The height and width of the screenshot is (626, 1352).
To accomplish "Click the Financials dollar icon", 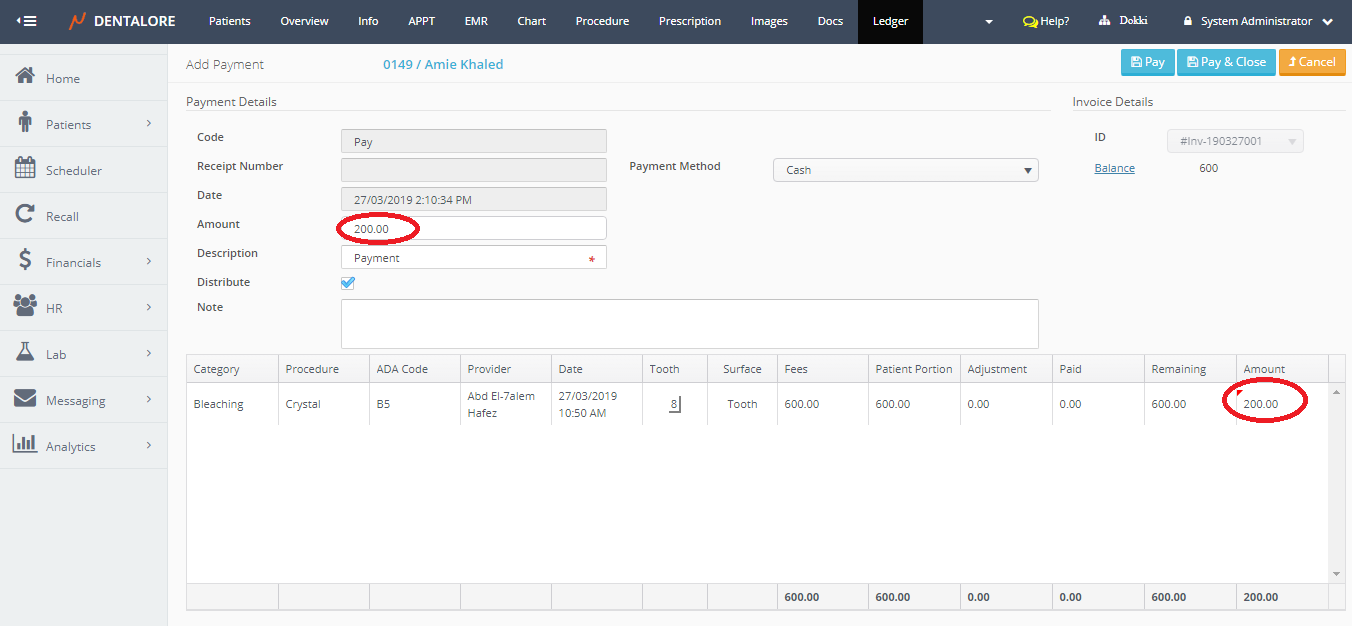I will coord(25,261).
